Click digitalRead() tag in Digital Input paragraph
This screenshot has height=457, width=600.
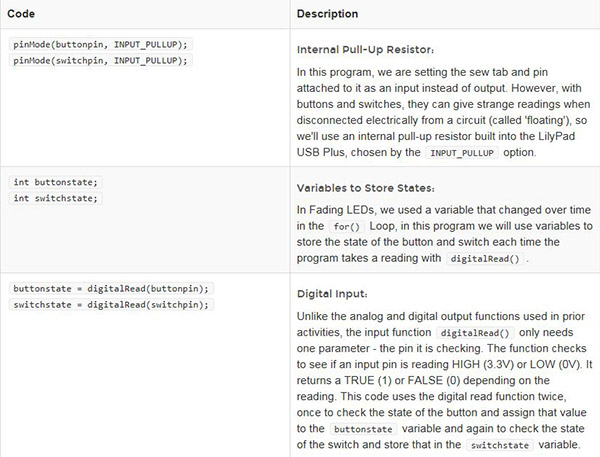click(476, 332)
